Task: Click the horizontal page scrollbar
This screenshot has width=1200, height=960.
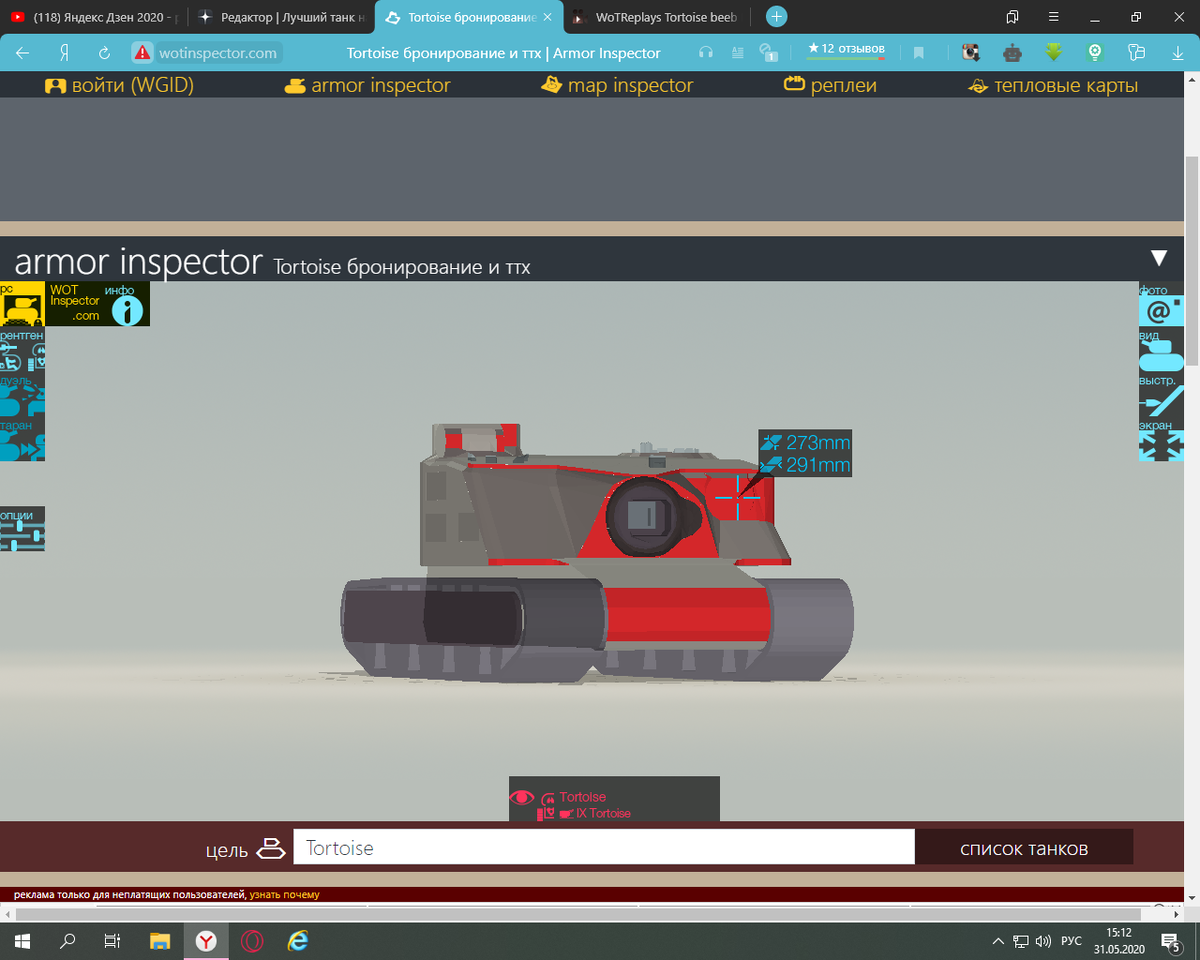Action: click(578, 914)
